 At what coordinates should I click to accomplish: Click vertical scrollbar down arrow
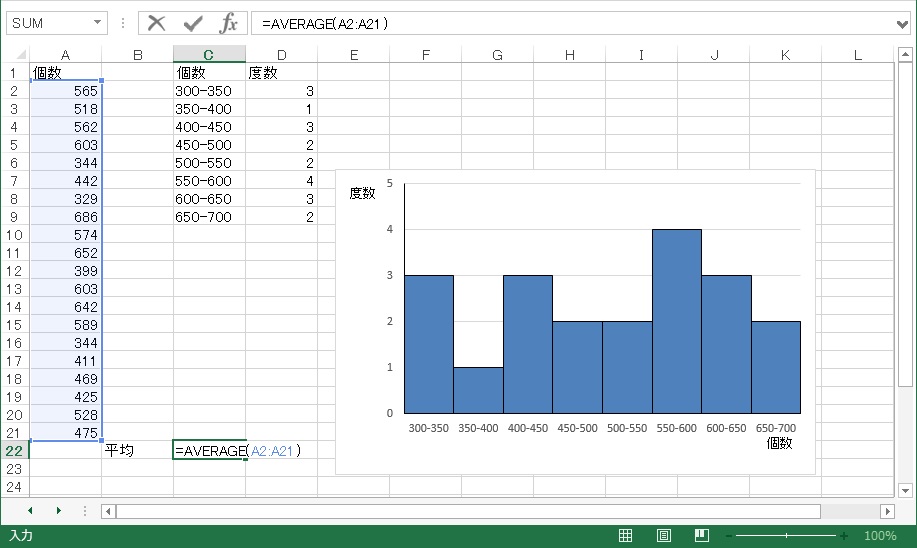(905, 491)
